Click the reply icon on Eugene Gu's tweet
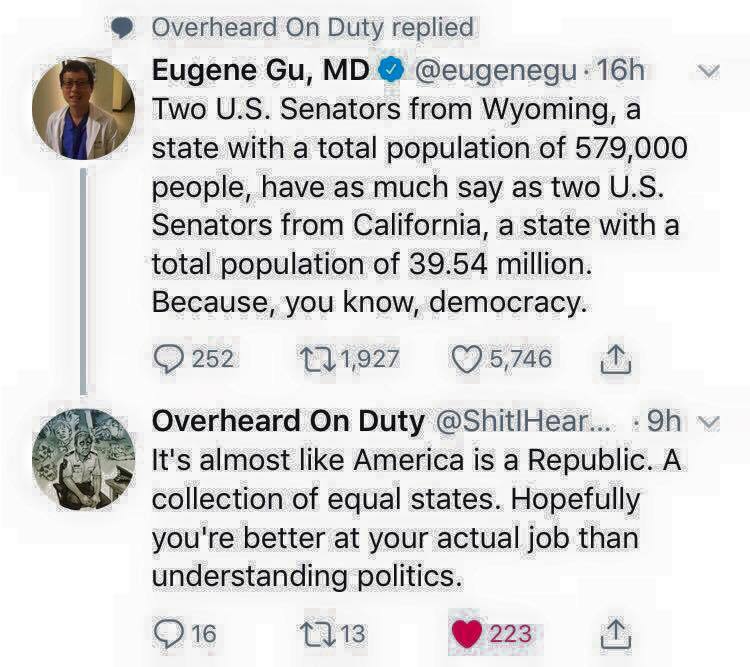This screenshot has width=750, height=667. pyautogui.click(x=167, y=358)
